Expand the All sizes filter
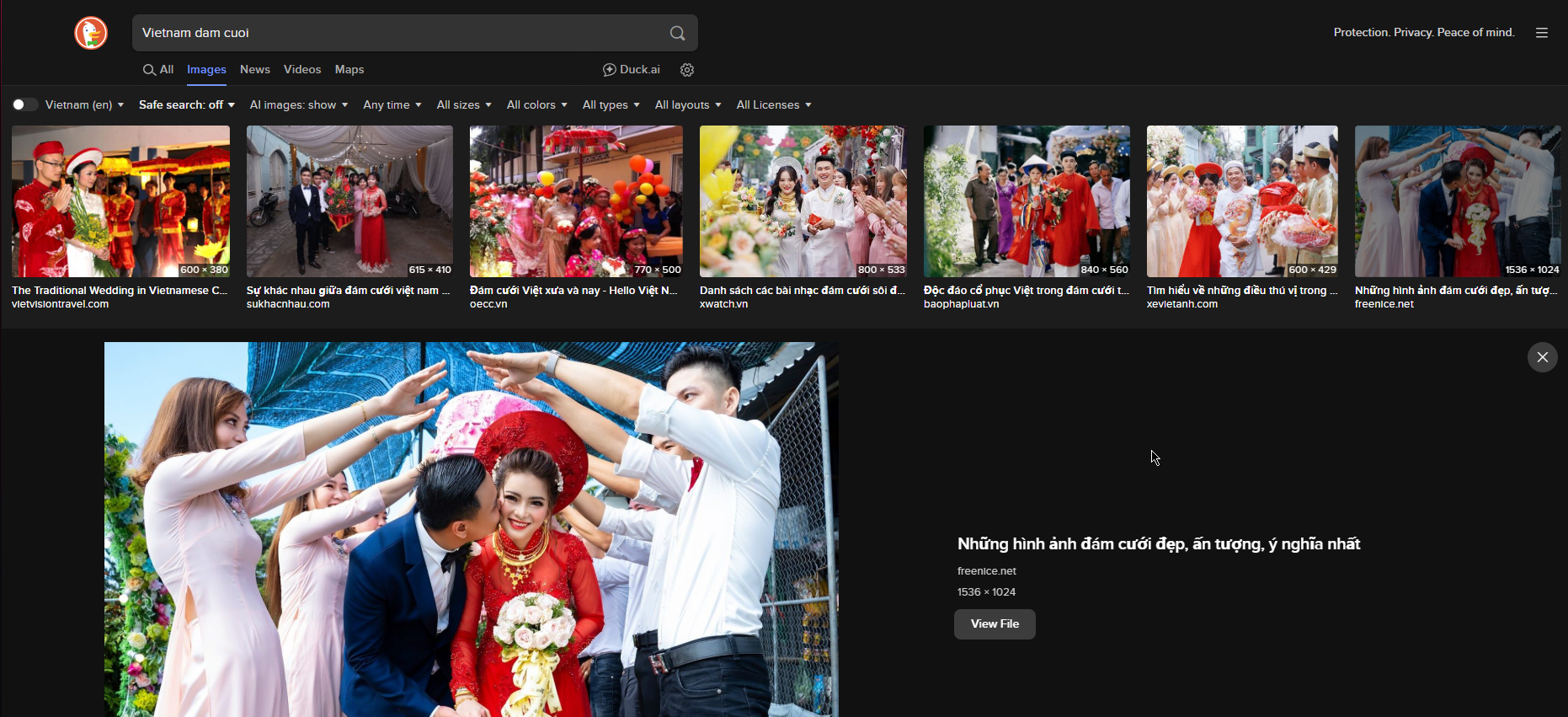 [x=464, y=104]
